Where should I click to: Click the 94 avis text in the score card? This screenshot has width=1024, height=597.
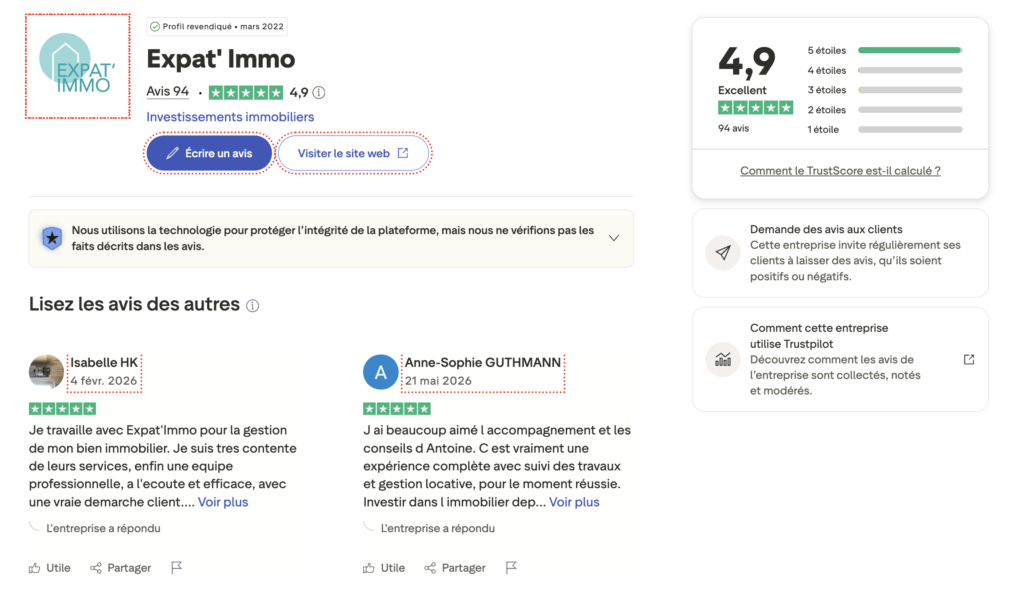coord(733,129)
